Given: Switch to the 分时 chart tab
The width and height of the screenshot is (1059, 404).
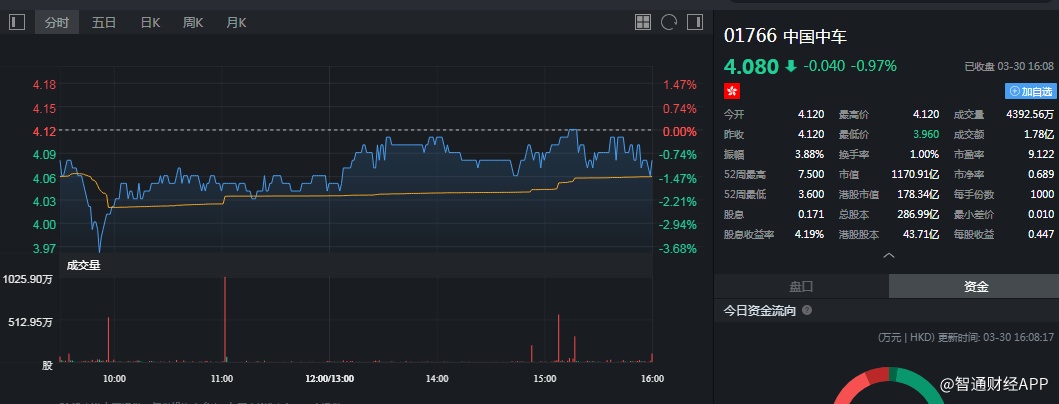Looking at the screenshot, I should [57, 22].
